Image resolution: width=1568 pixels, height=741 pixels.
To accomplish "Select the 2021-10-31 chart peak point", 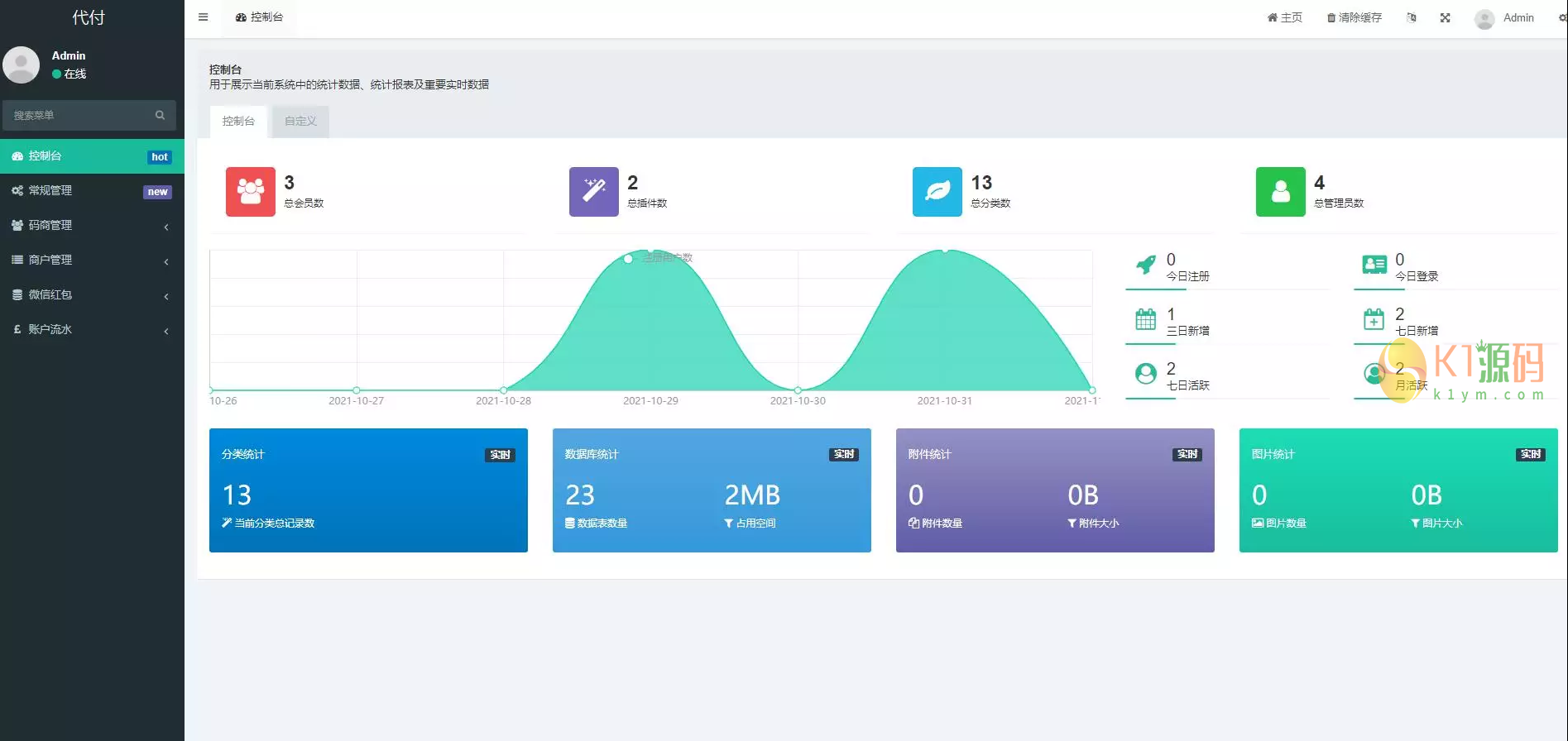I will [x=945, y=250].
